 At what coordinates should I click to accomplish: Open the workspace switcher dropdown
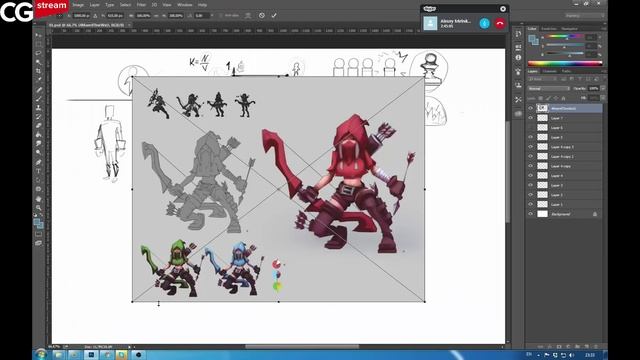pos(584,16)
